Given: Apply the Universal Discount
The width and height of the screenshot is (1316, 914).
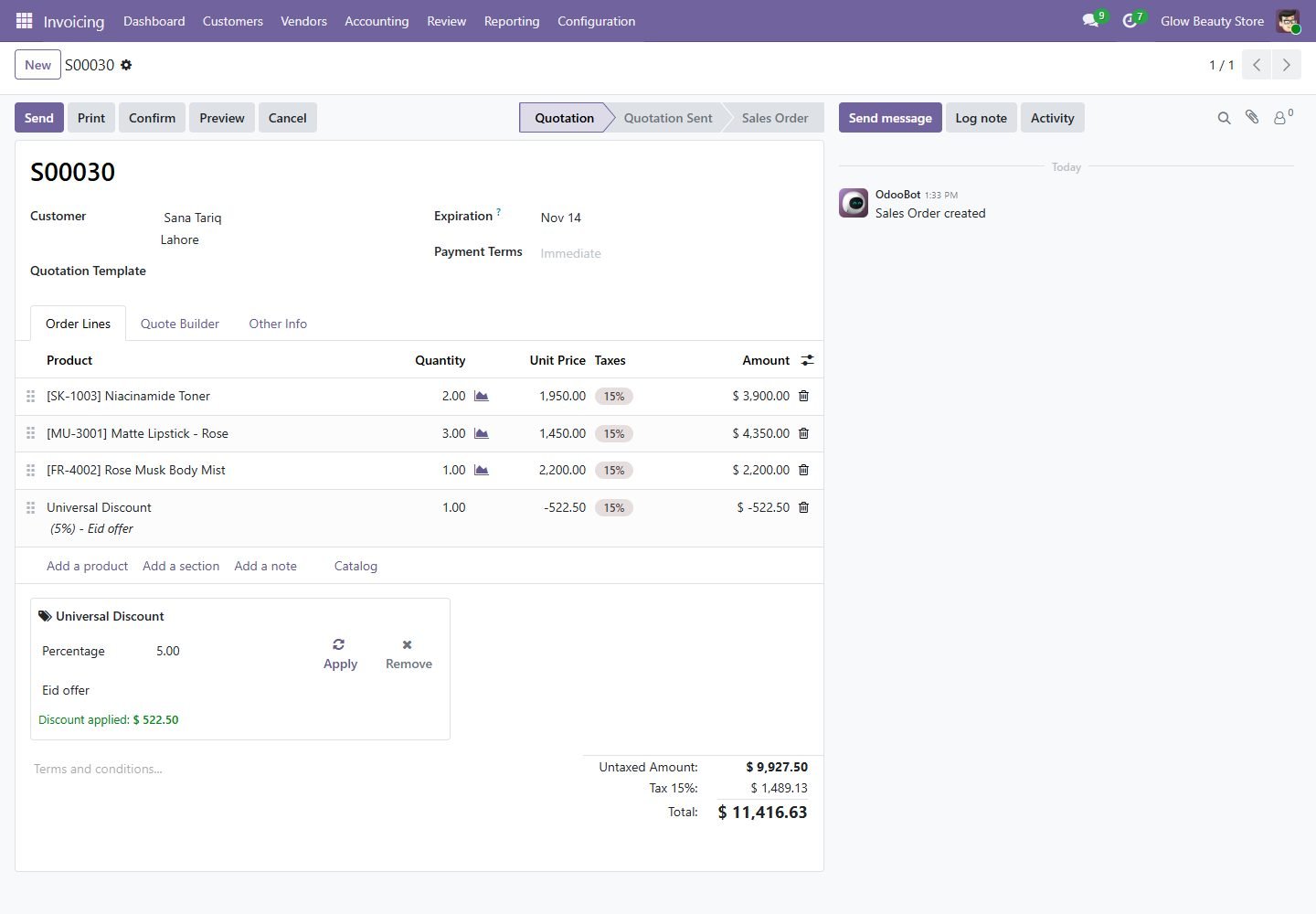Looking at the screenshot, I should pos(340,654).
